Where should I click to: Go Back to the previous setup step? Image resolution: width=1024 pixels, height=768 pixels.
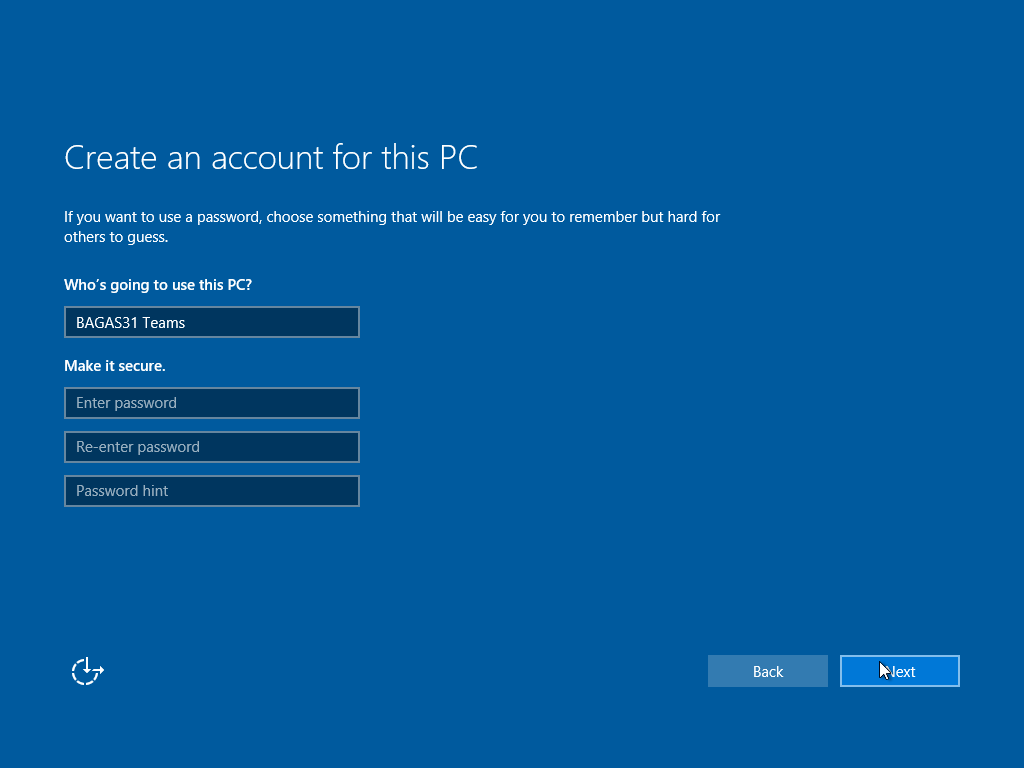(x=767, y=671)
